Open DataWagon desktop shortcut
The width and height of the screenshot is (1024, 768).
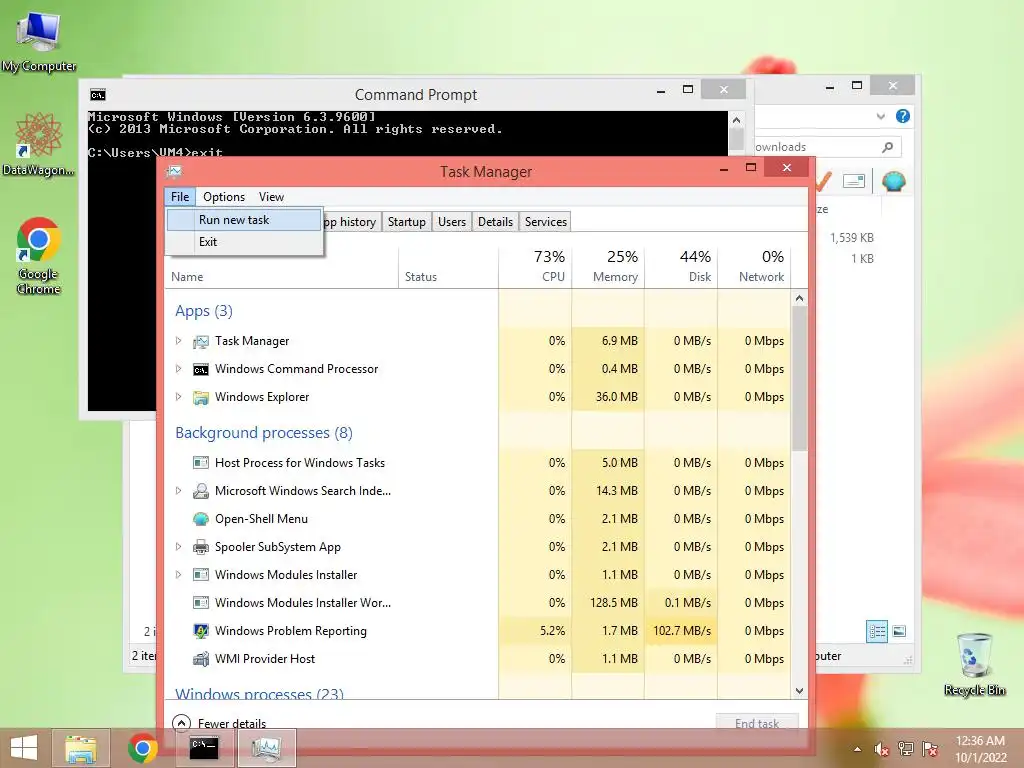pos(39,144)
